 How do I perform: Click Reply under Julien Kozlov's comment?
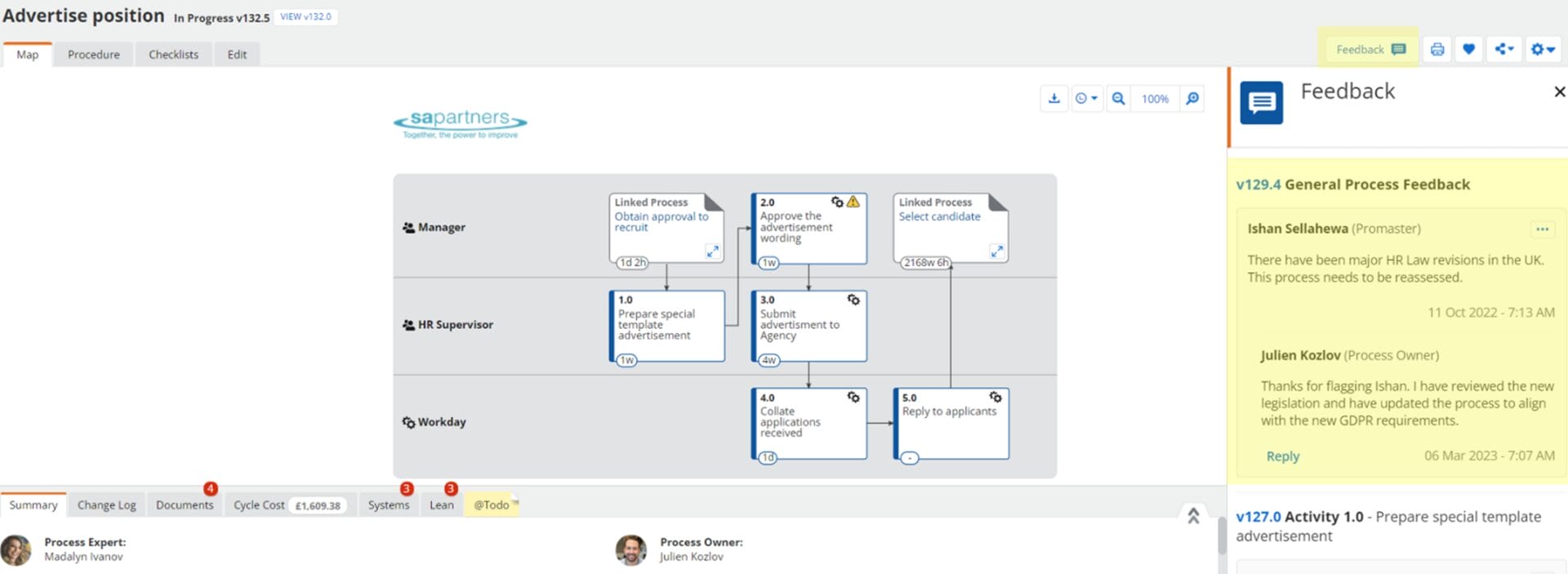point(1282,456)
